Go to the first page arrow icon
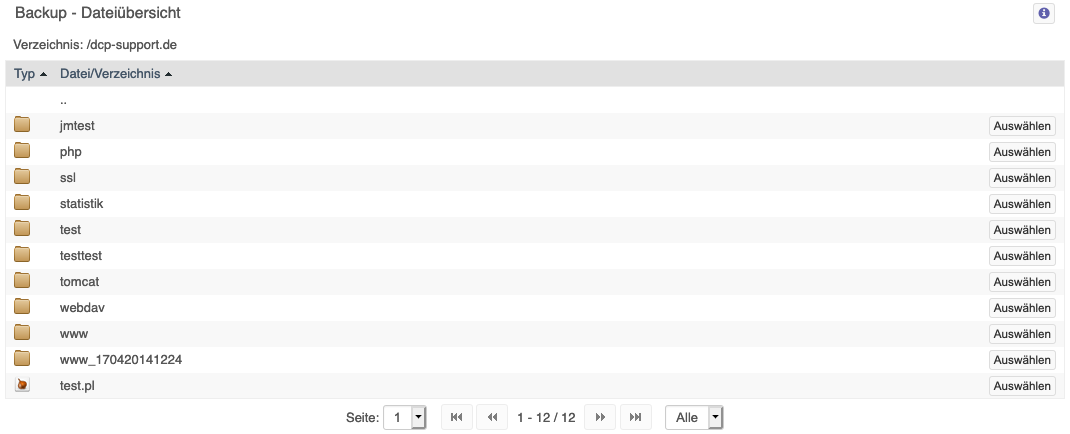The height and width of the screenshot is (434, 1070). click(x=457, y=417)
